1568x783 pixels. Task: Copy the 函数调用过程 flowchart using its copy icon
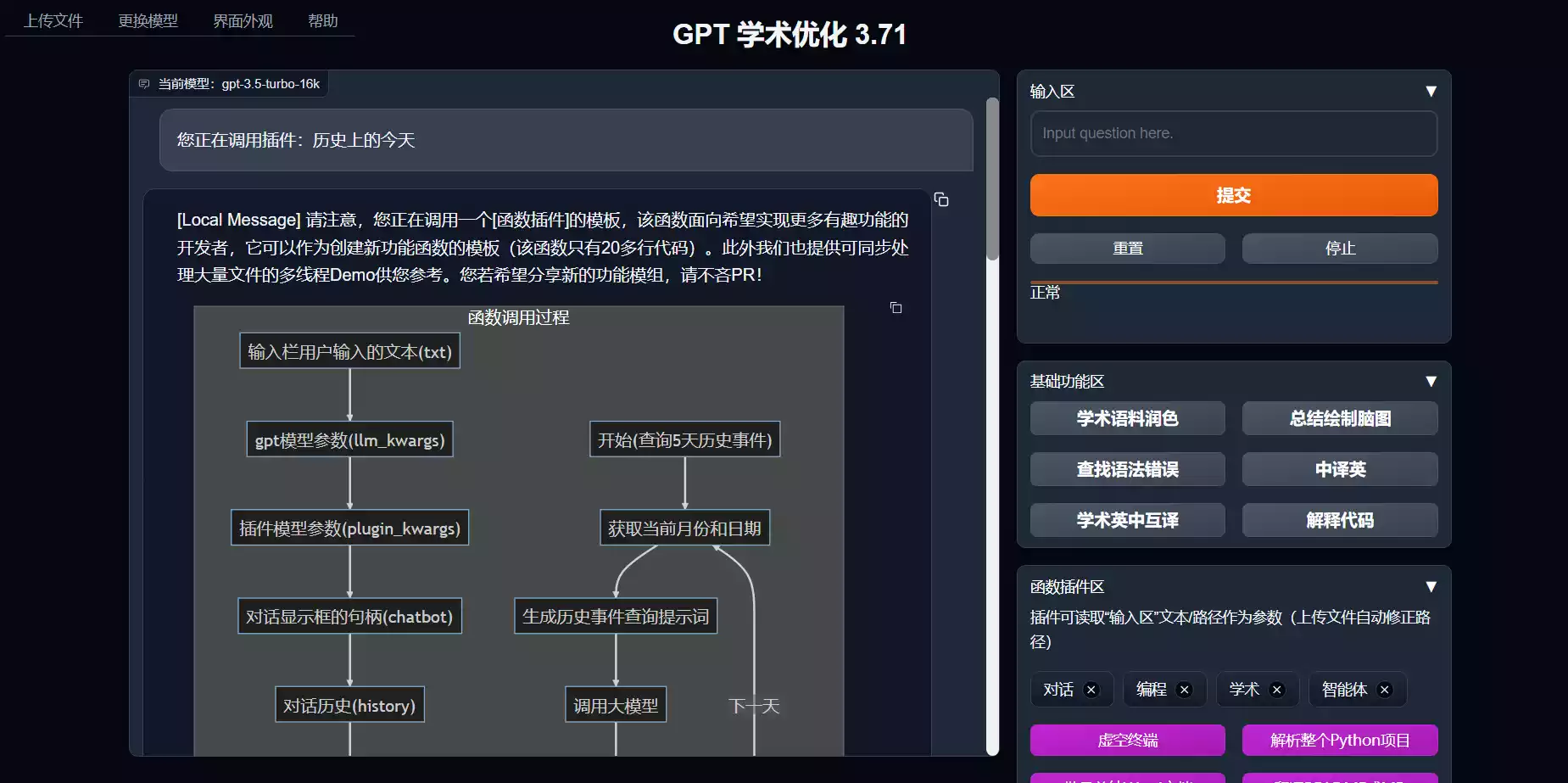(x=896, y=308)
